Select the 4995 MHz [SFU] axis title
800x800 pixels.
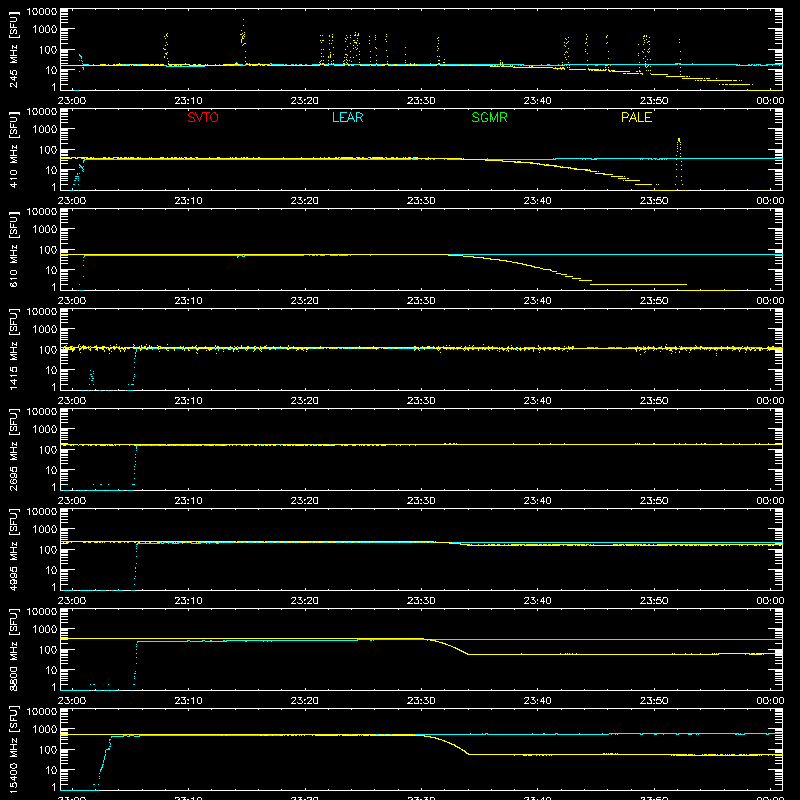coord(13,549)
